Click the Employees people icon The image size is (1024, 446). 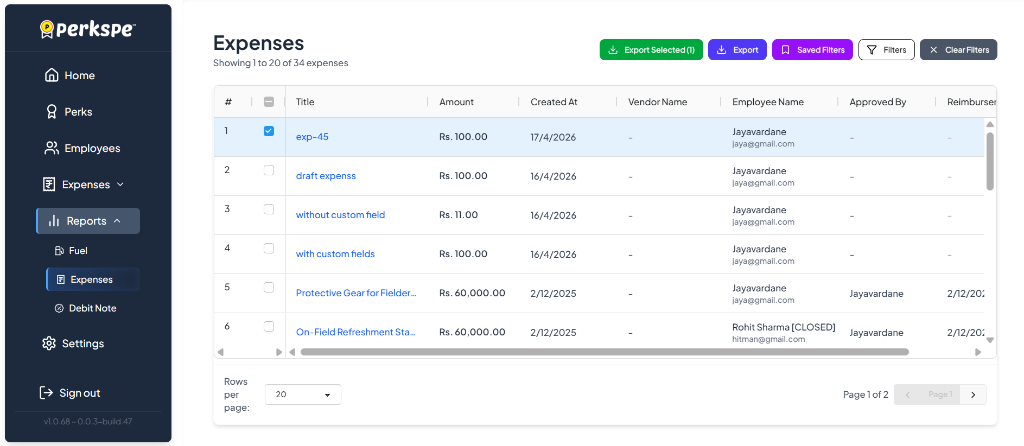point(51,148)
